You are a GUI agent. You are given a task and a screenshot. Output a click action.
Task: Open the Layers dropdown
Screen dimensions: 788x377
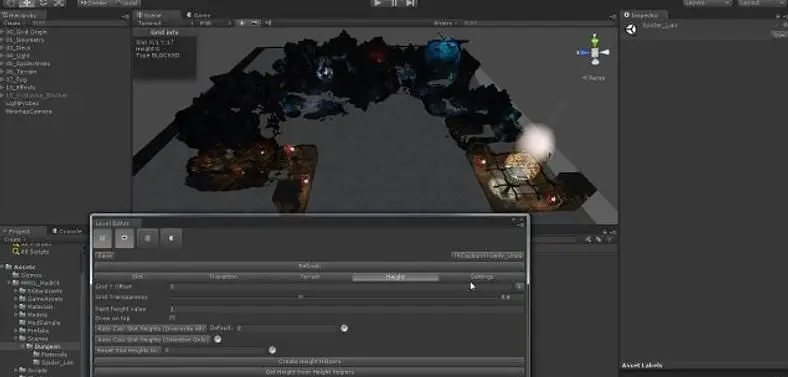(707, 3)
